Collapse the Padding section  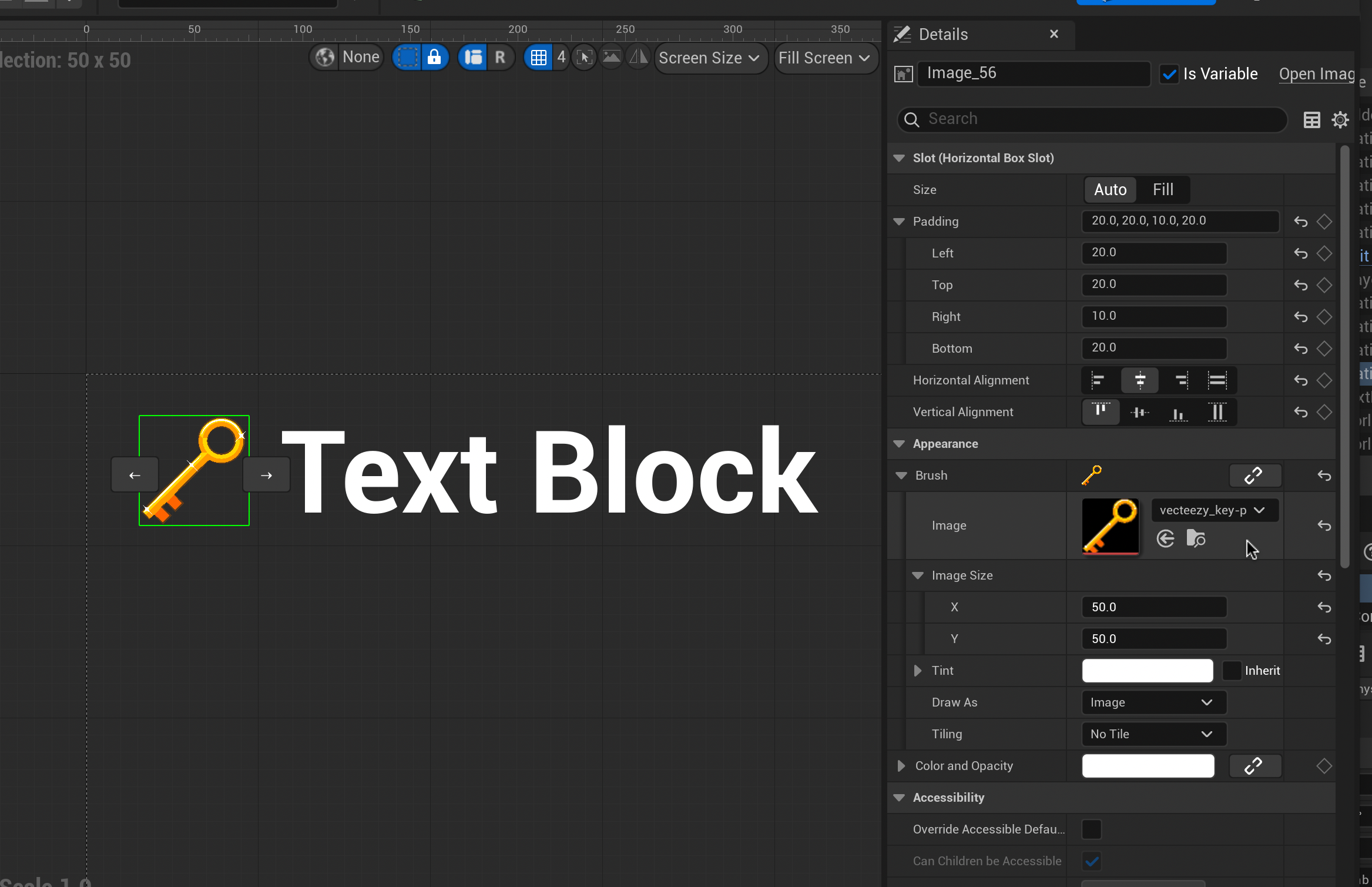tap(899, 222)
